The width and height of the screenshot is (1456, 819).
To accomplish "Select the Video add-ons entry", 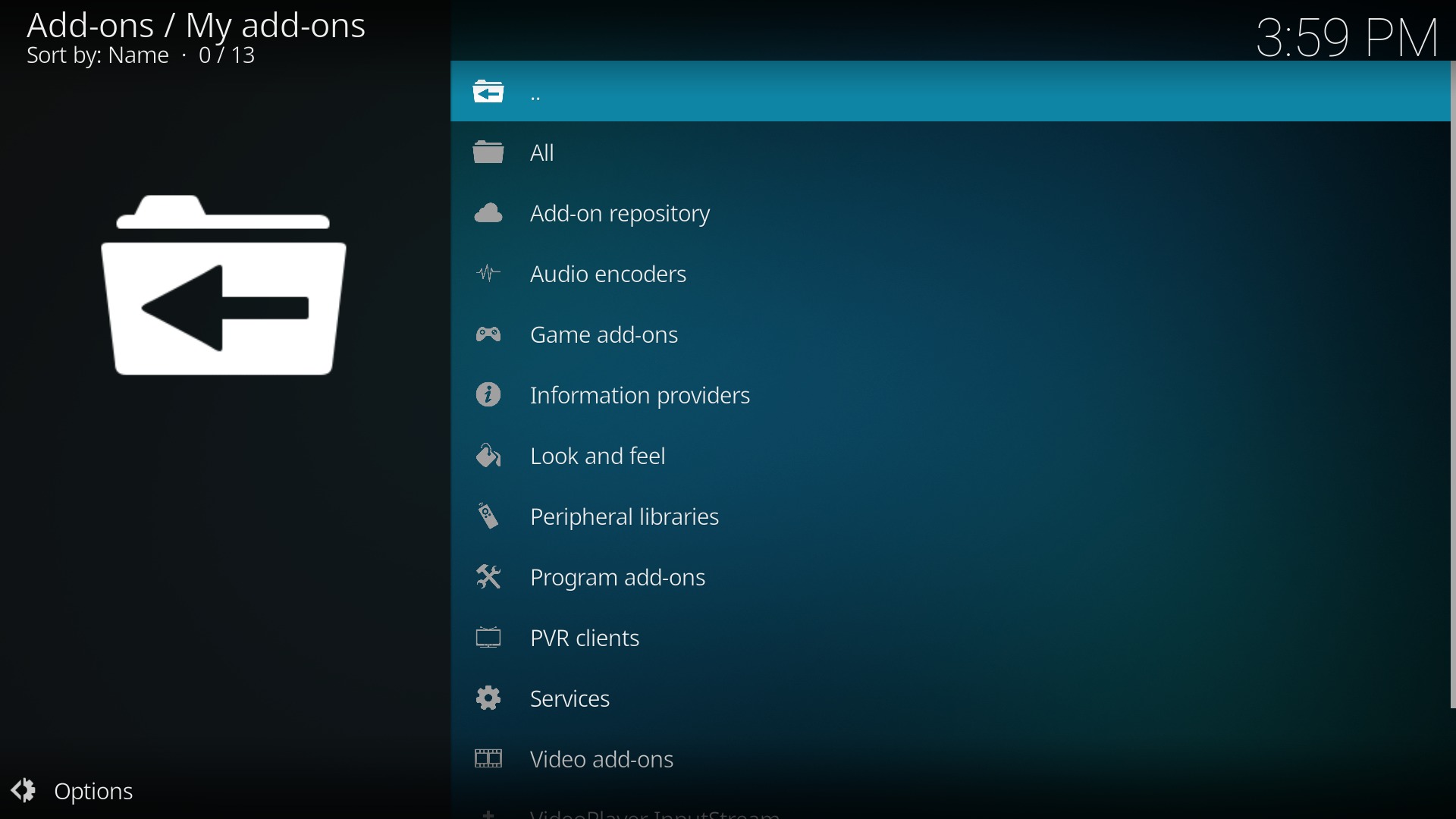I will point(602,760).
